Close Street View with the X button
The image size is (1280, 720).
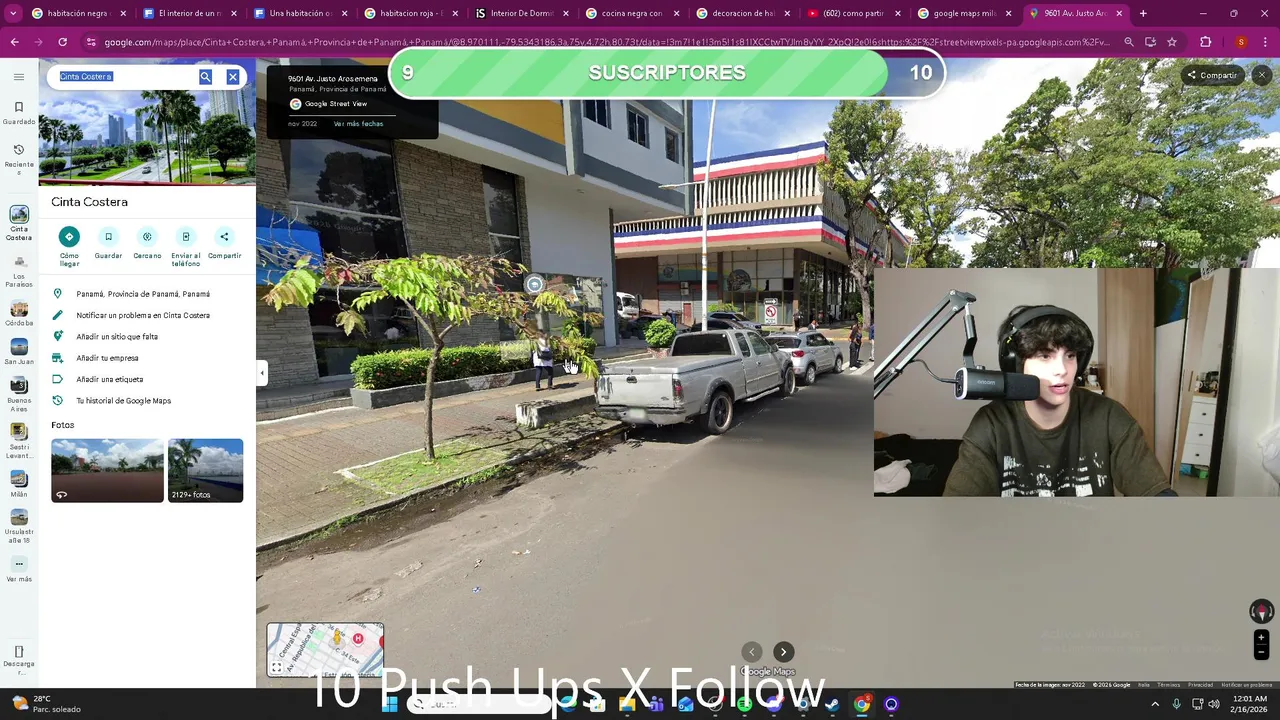click(x=1262, y=75)
